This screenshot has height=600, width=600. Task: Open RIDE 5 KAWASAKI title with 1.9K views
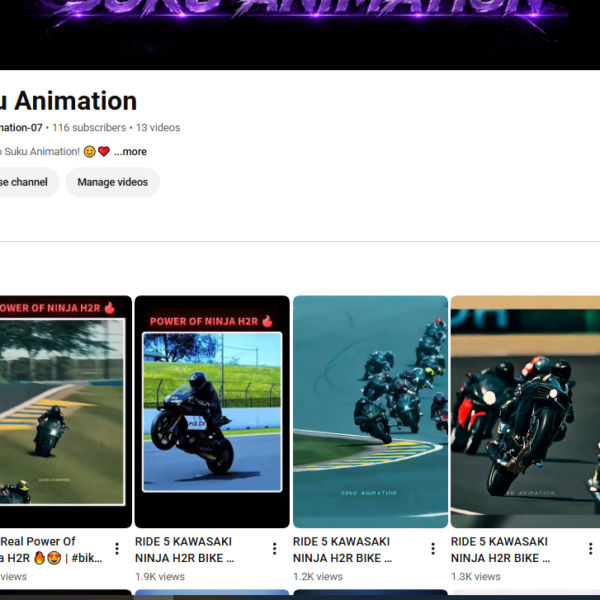tap(184, 549)
